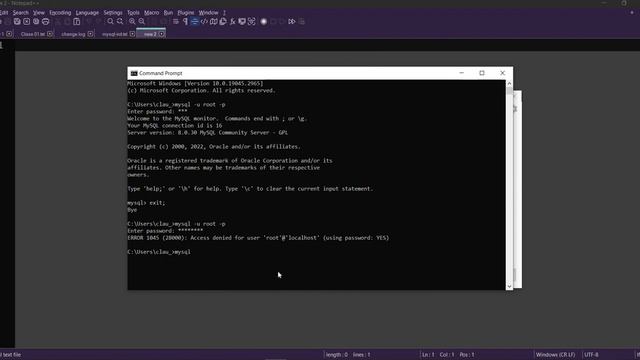Click the Paste toolbar icon
This screenshot has height=360, width=640.
[77, 22]
